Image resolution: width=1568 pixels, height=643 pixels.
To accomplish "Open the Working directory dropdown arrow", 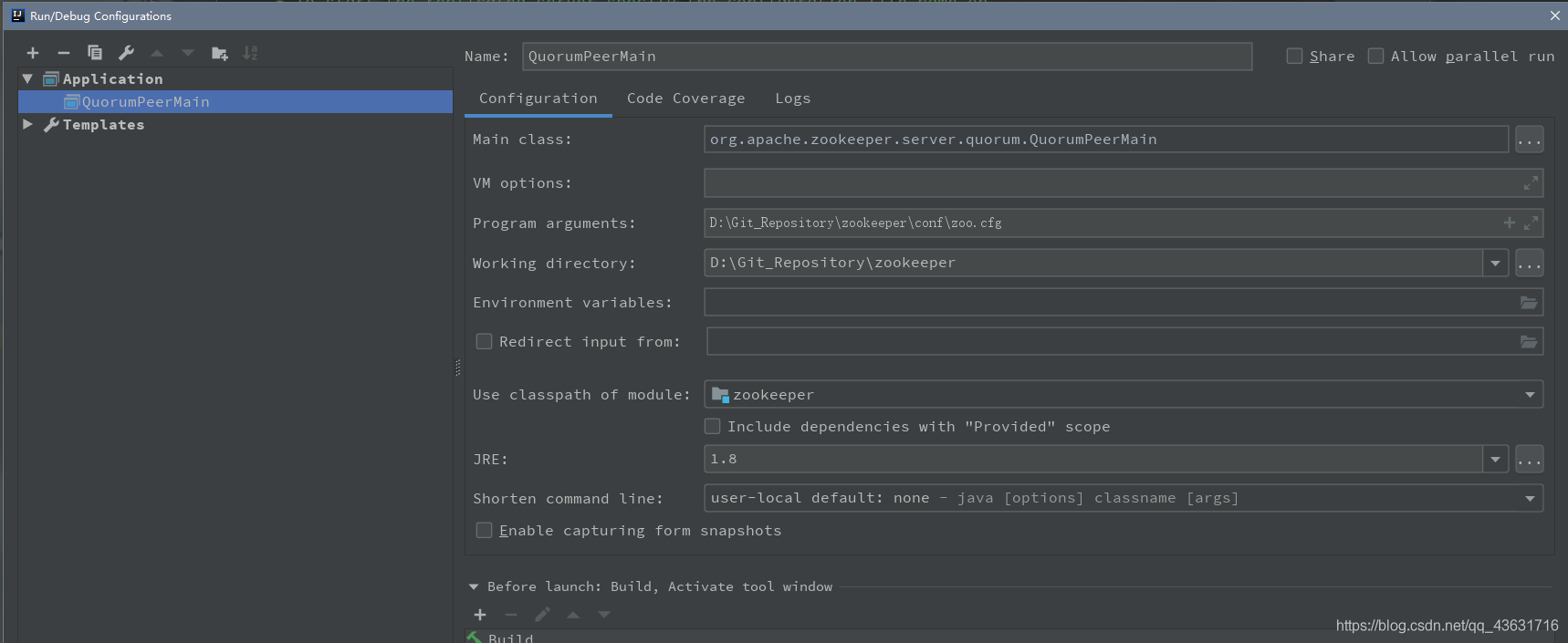I will point(1495,263).
